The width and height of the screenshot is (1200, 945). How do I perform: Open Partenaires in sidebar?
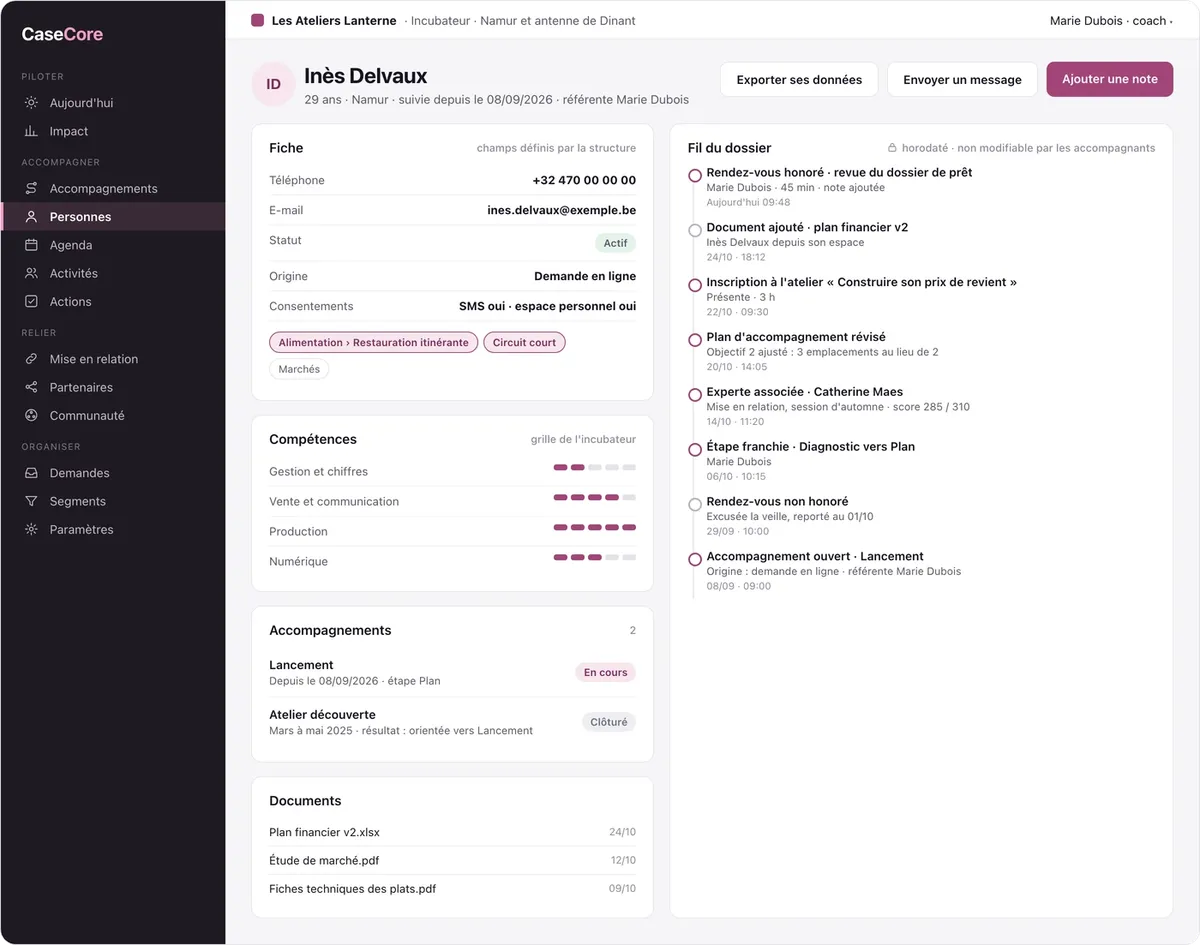pos(113,387)
